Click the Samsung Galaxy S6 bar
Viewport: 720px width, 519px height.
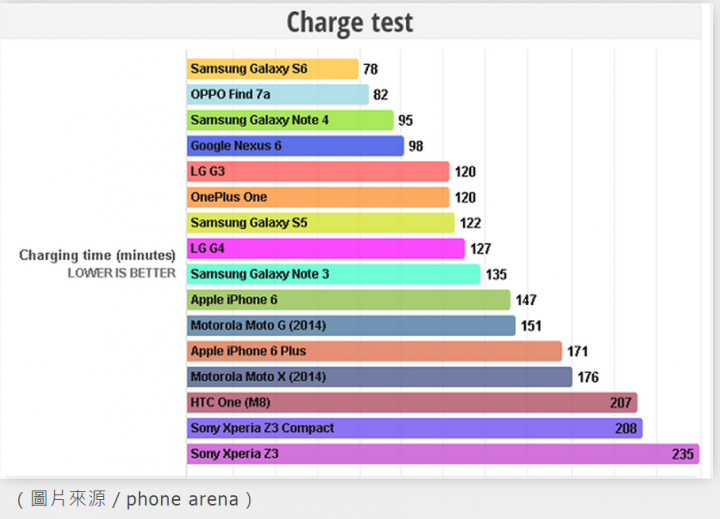272,69
